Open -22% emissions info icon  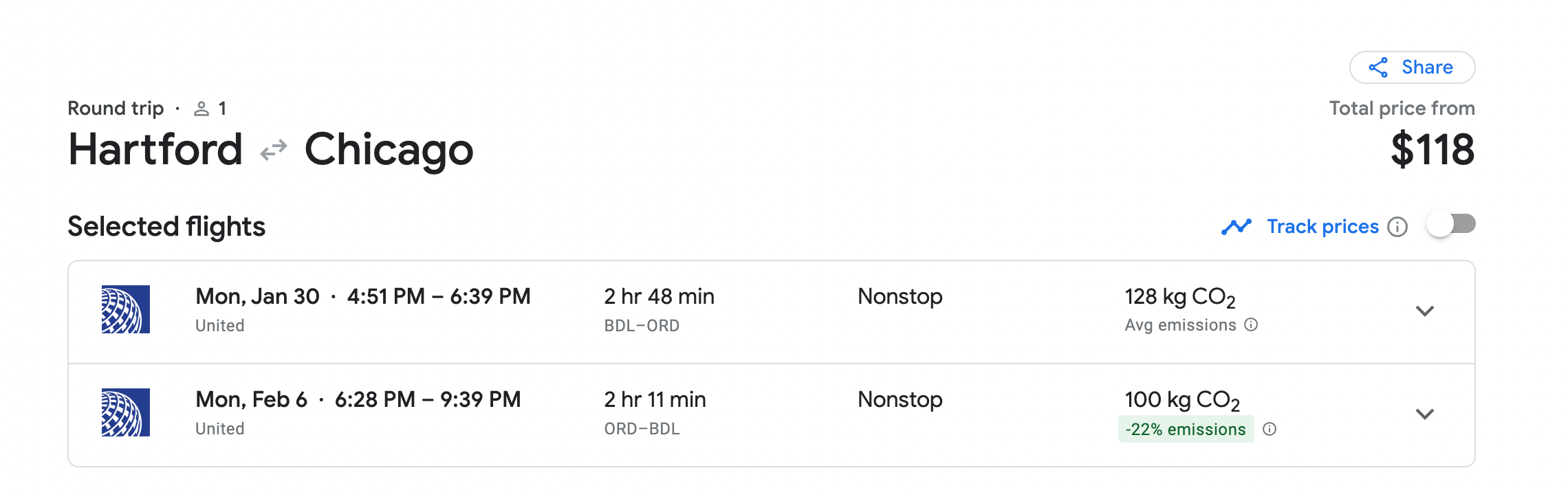tap(1270, 429)
